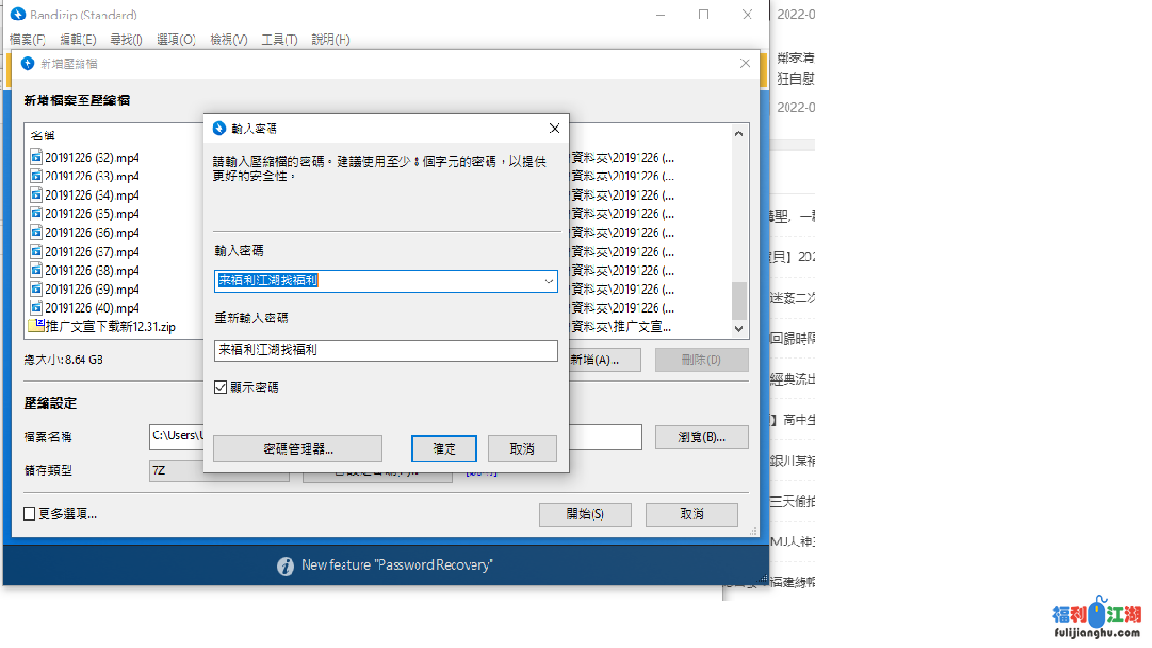Image resolution: width=1152 pixels, height=648 pixels.
Task: Click the Bandizip icon in 輸入密碼 dialog title
Action: pyautogui.click(x=219, y=128)
